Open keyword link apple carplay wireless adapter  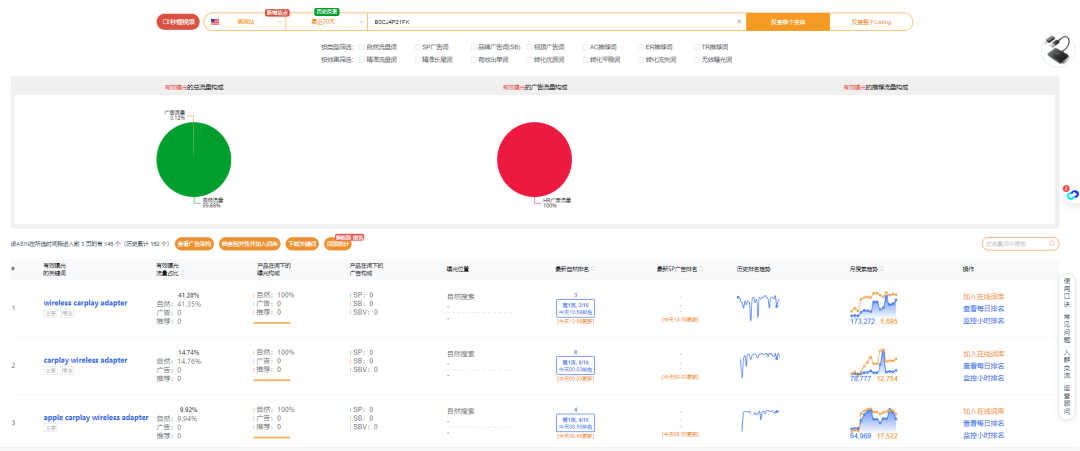click(x=96, y=417)
